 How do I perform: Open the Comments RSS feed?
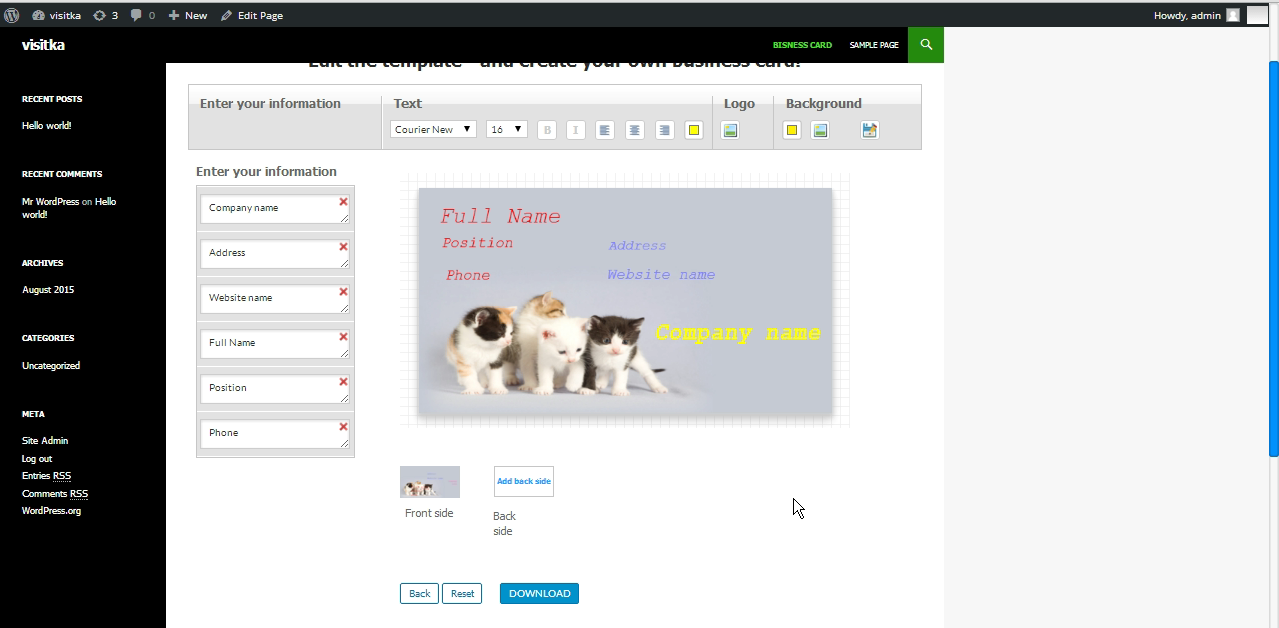tap(55, 494)
